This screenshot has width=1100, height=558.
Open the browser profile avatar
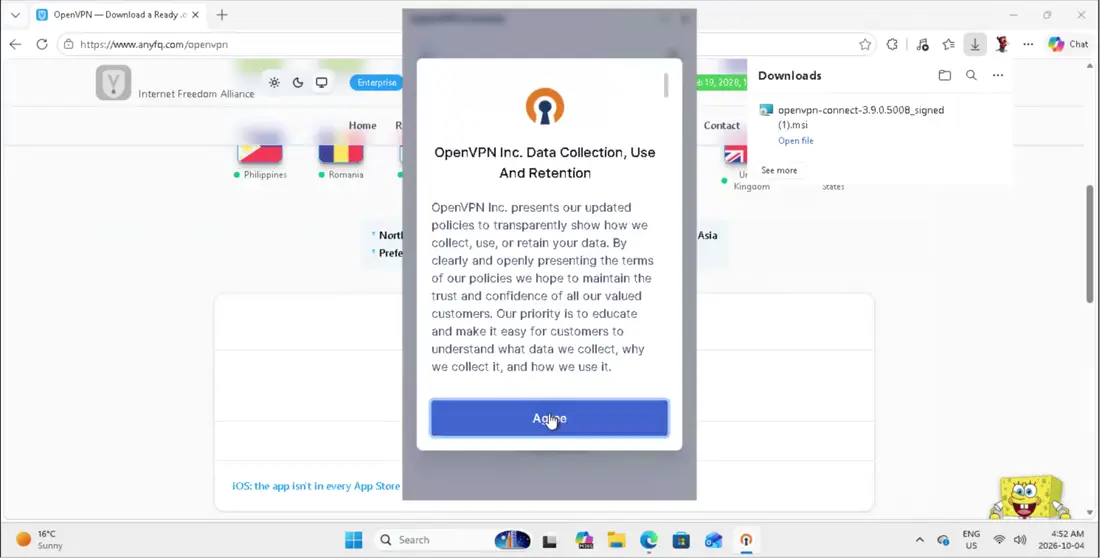[1002, 44]
